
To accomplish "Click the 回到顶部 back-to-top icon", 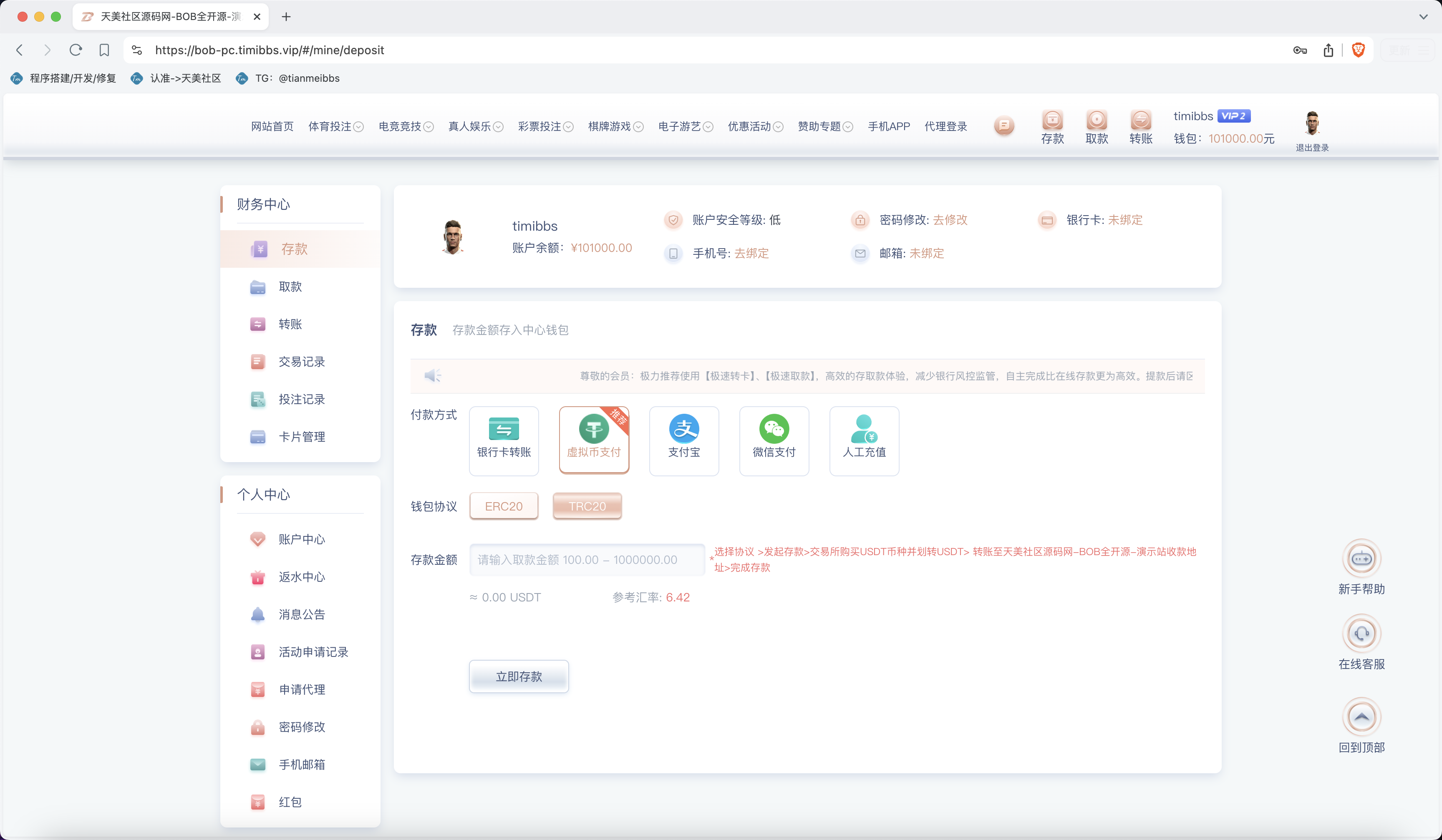I will click(x=1362, y=717).
